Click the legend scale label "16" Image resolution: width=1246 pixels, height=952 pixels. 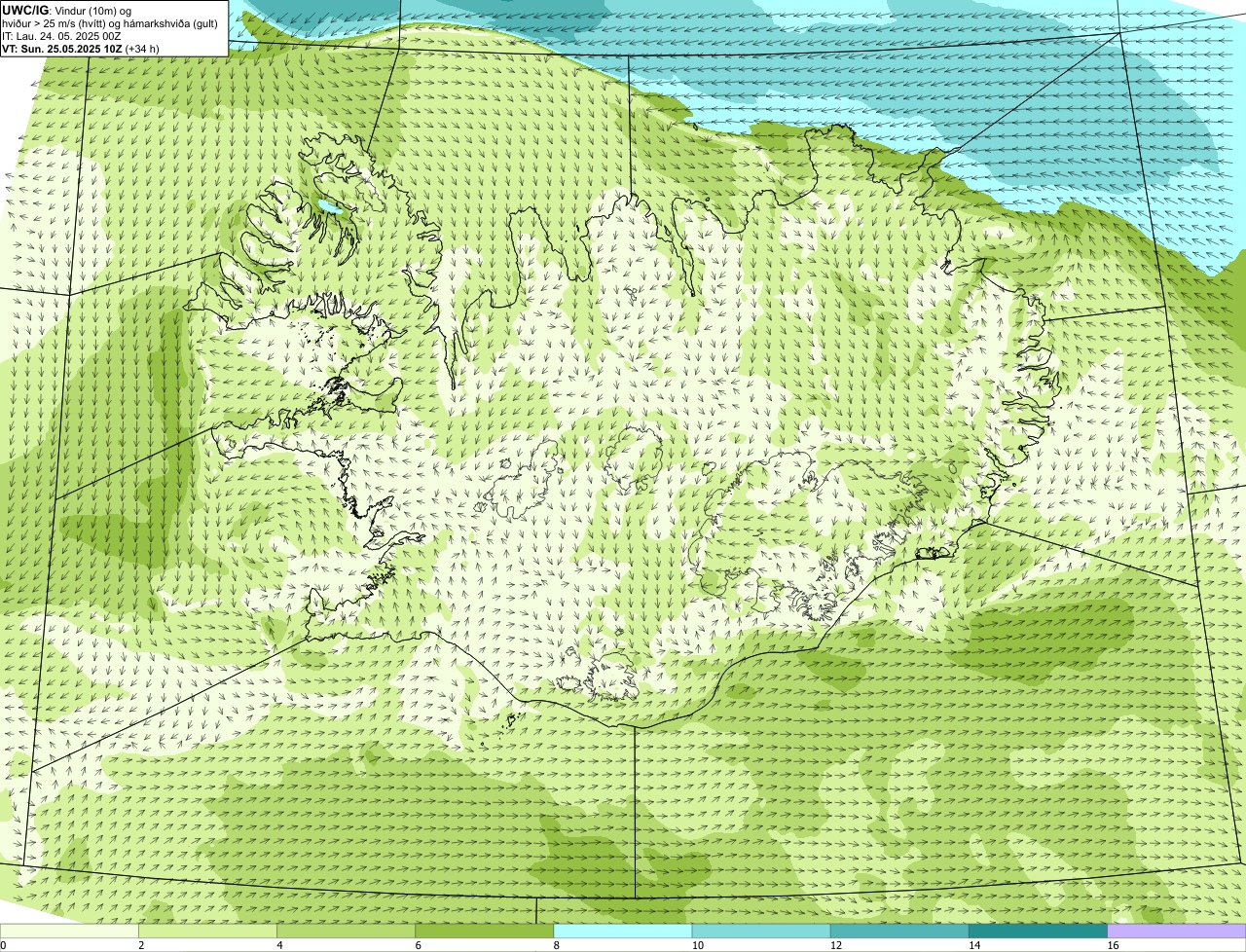coord(1114,945)
